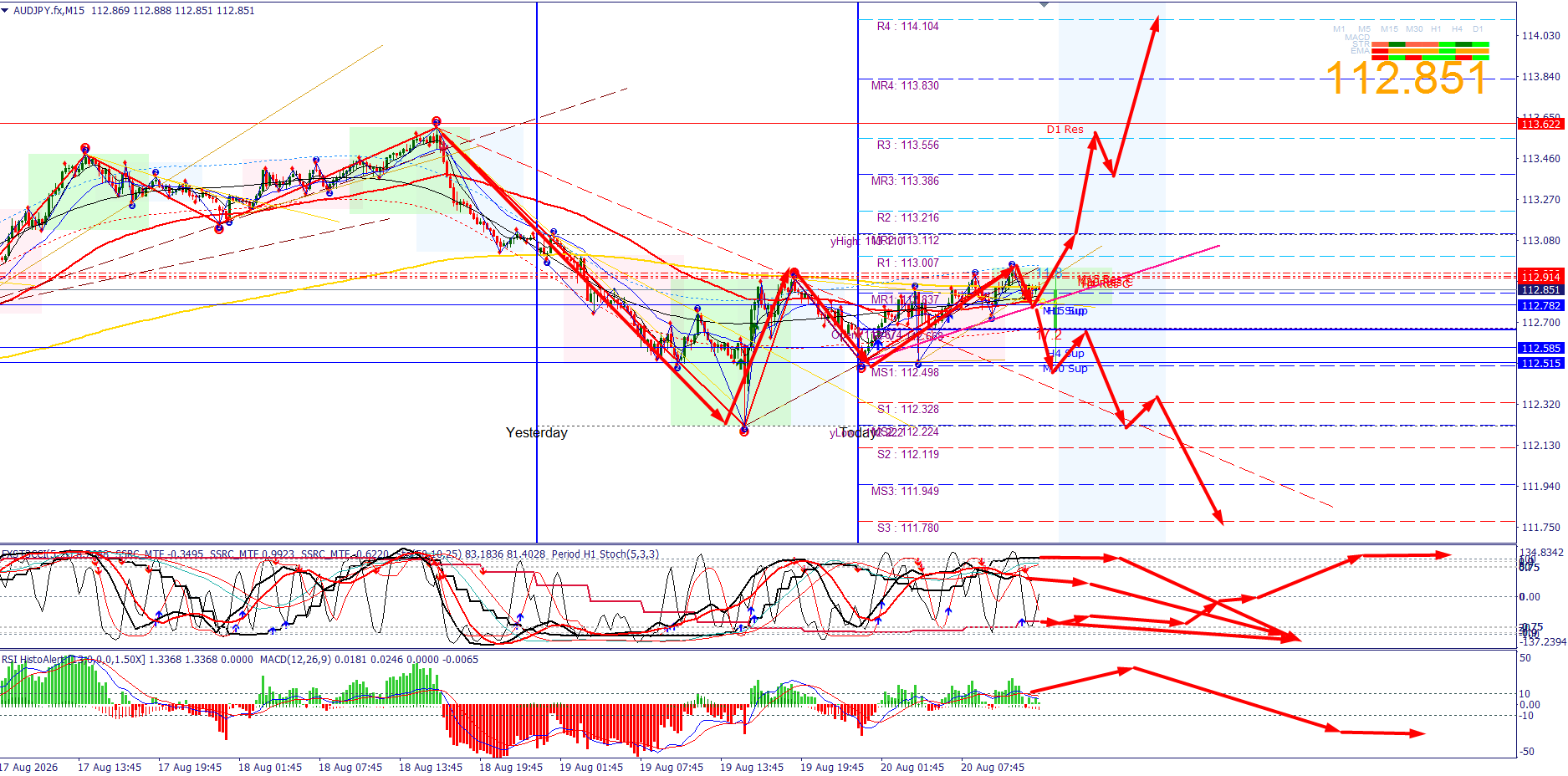Click the 18 Aug 13:45 time axis label
This screenshot has width=1568, height=776.
point(430,767)
